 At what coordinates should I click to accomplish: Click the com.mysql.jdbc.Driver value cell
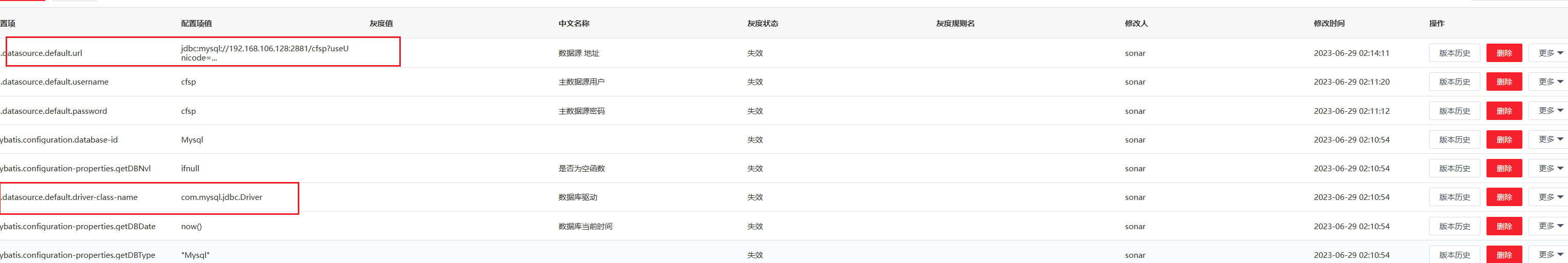(221, 197)
